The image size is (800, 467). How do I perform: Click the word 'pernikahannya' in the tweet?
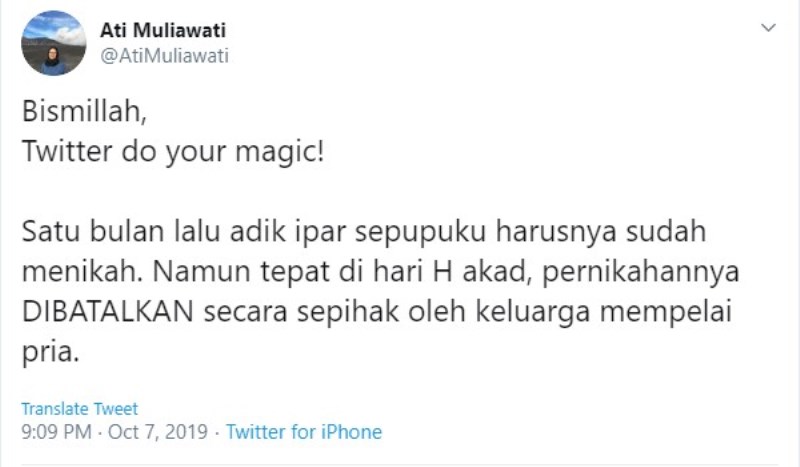pyautogui.click(x=640, y=273)
